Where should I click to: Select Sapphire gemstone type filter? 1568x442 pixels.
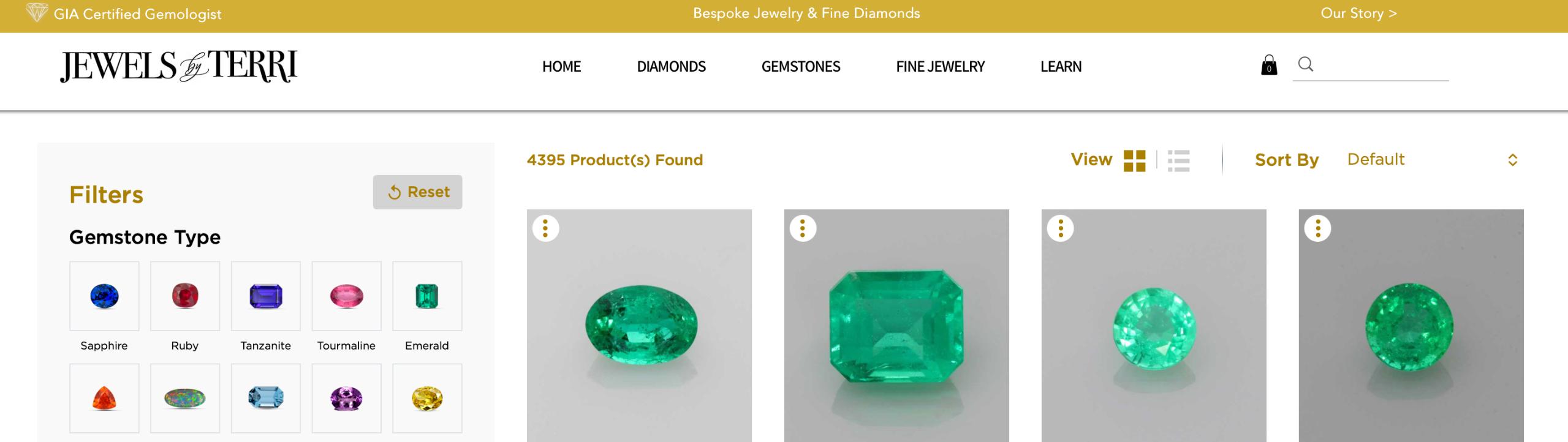coord(104,296)
